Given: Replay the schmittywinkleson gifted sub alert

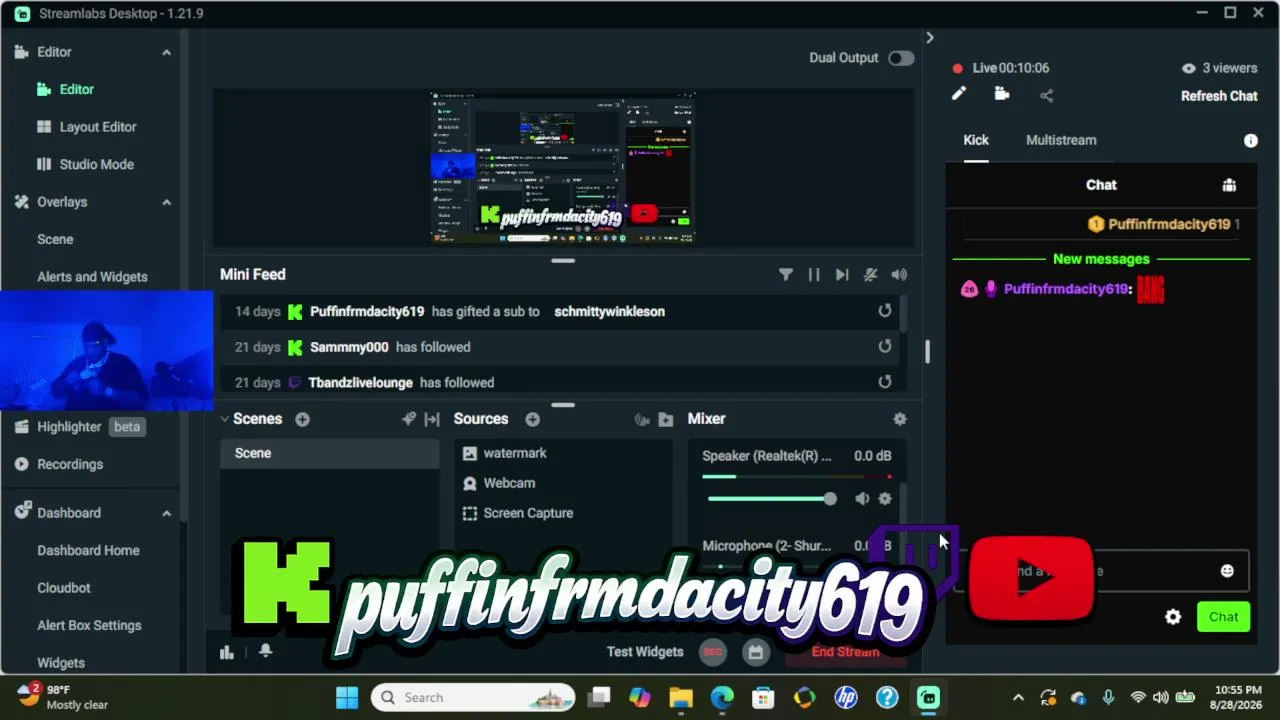Looking at the screenshot, I should [x=885, y=311].
